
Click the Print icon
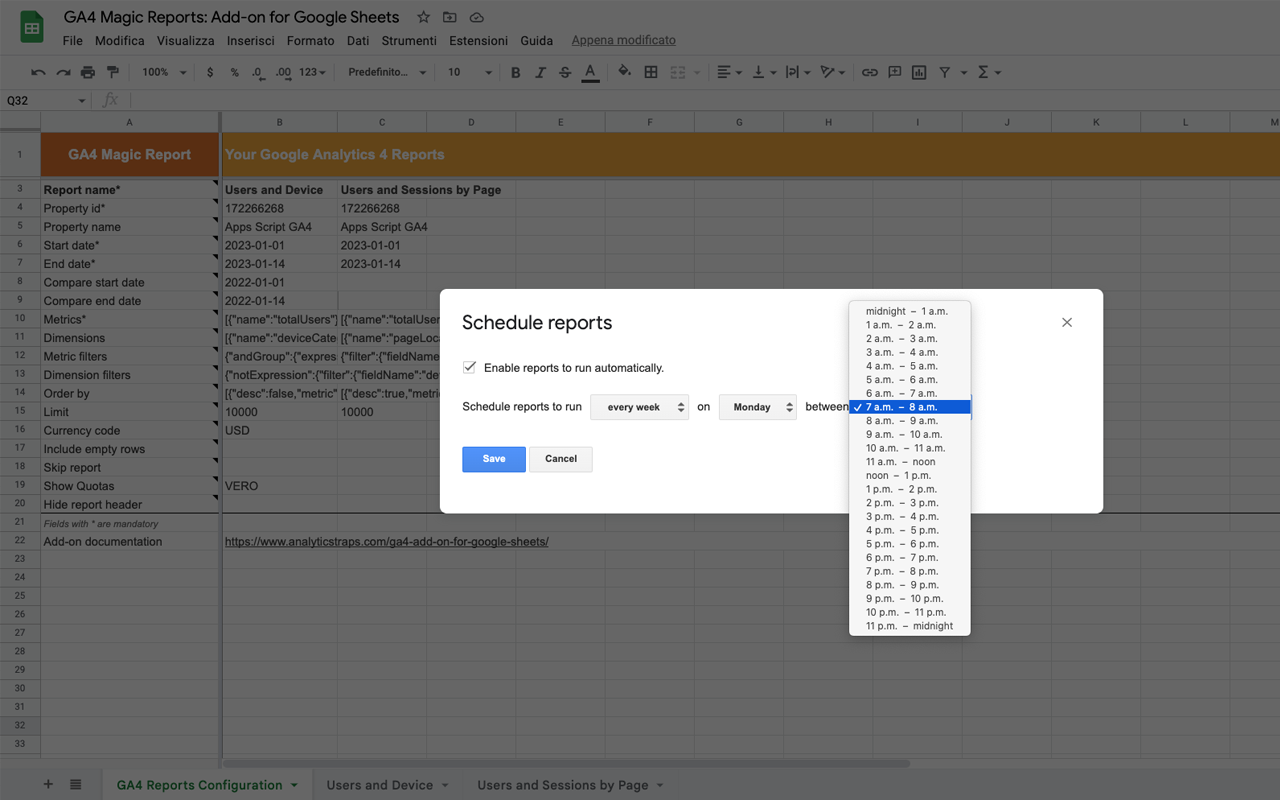click(87, 71)
